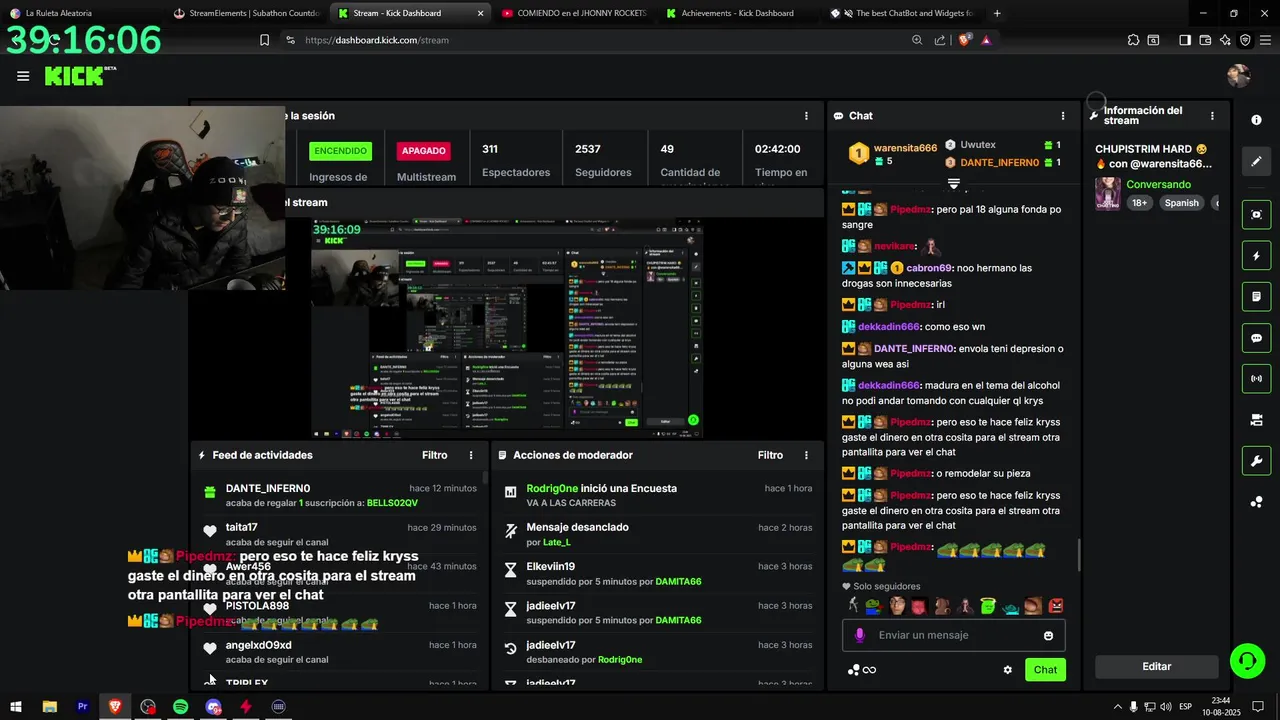
Task: Open the broadcast signal icon in right sidebar
Action: pyautogui.click(x=1256, y=379)
